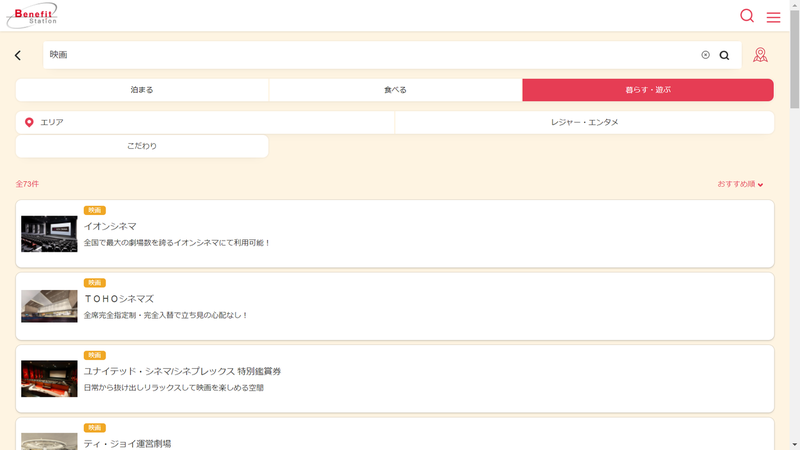
Task: Switch to 食べる tab
Action: point(395,90)
